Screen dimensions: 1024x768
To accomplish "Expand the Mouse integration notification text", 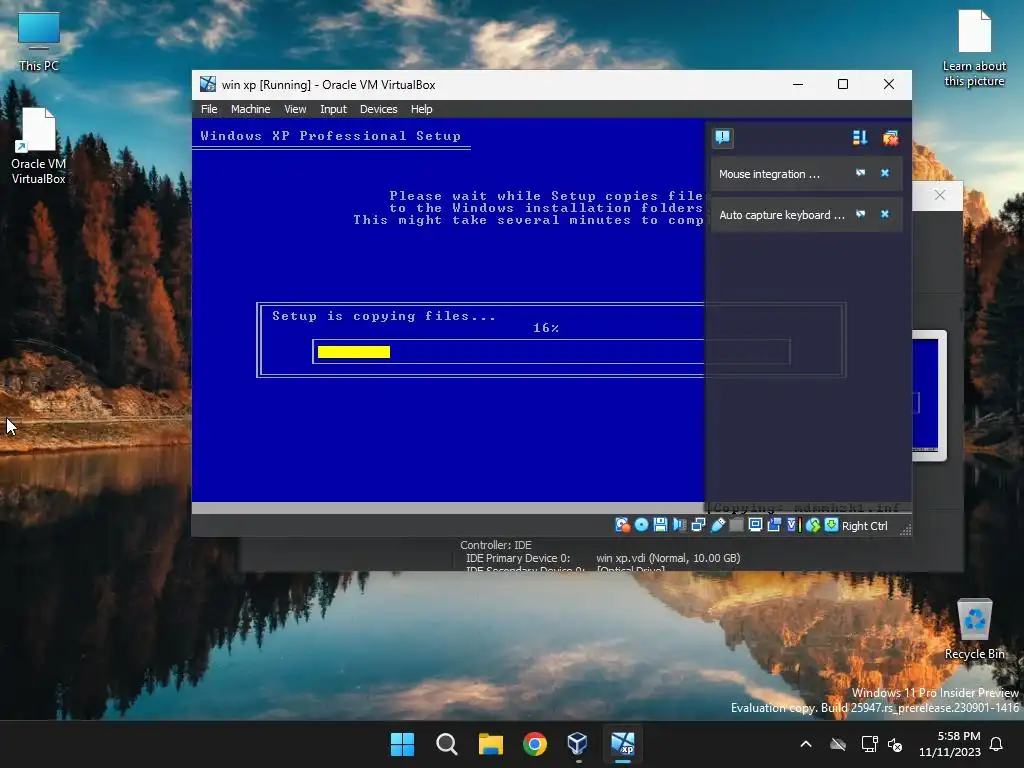I will (x=769, y=174).
